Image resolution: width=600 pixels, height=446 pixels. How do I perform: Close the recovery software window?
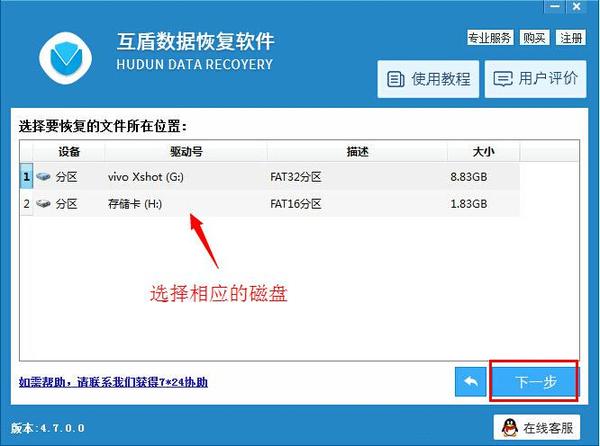tap(576, 6)
